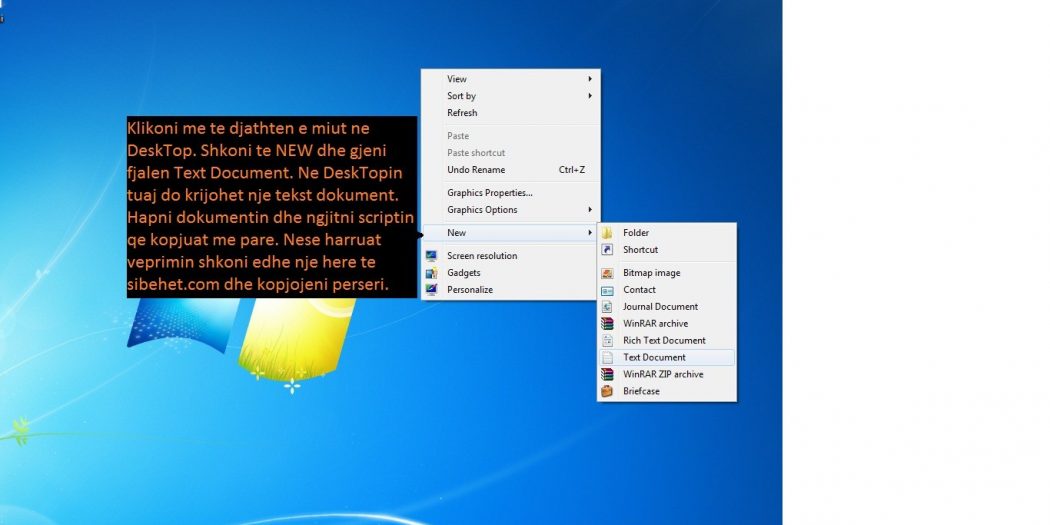Open the Graphics Options entry
1050x525 pixels.
click(x=510, y=210)
